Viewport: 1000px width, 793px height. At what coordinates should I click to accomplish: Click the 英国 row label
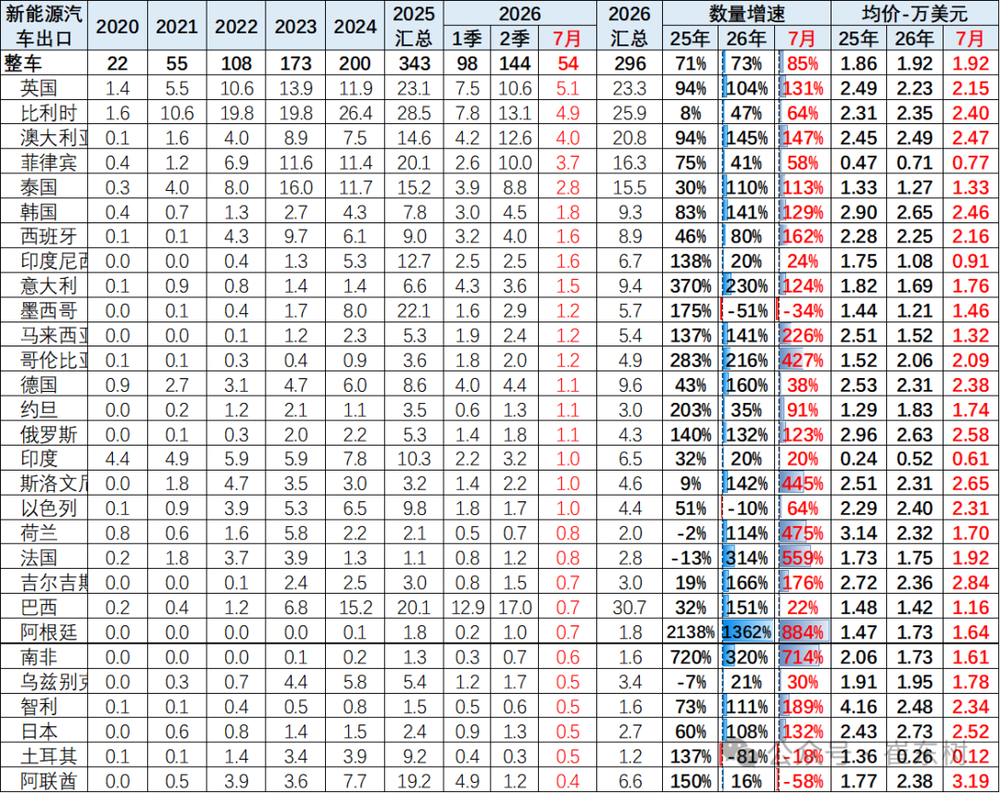coord(38,88)
